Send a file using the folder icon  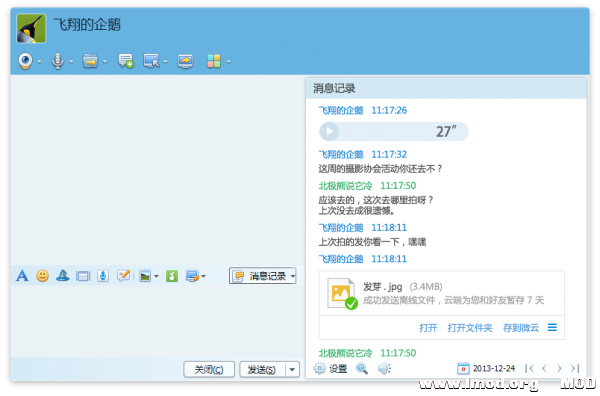click(90, 61)
